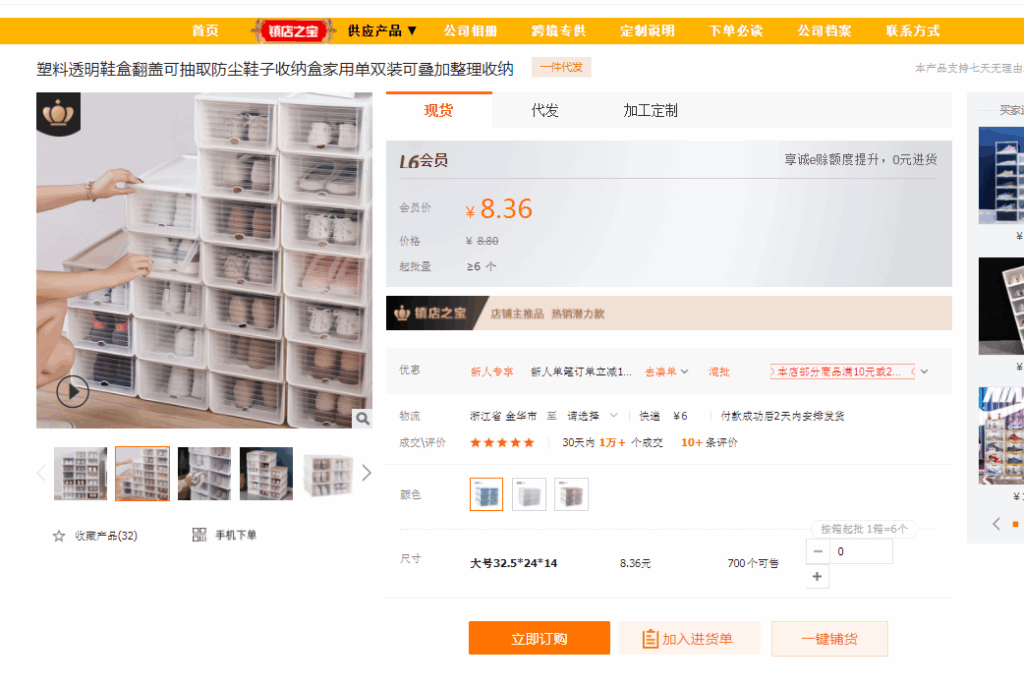Increase quantity with the plus button
1024x686 pixels.
coord(817,577)
